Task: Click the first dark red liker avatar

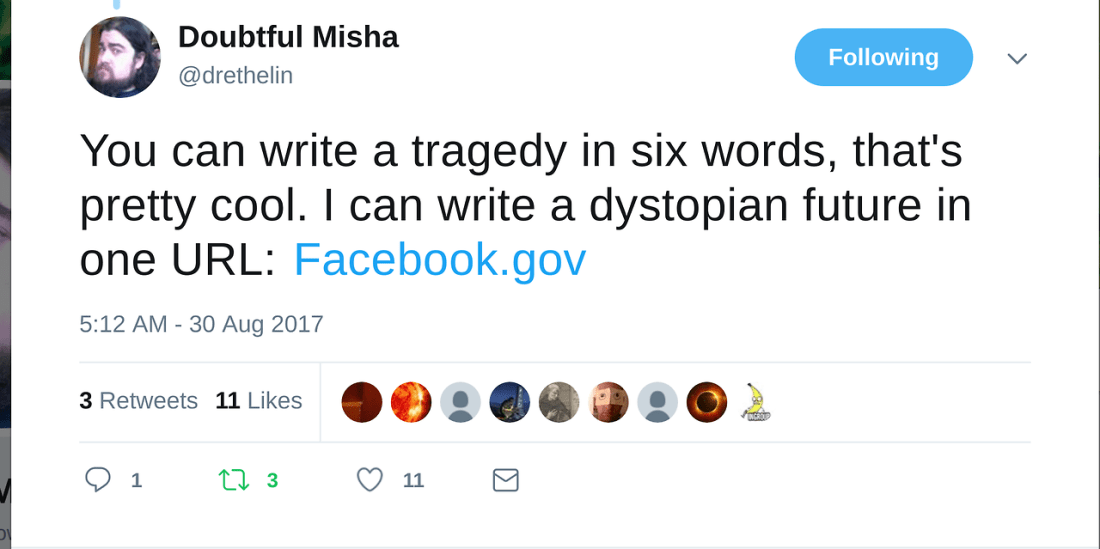Action: [x=362, y=402]
